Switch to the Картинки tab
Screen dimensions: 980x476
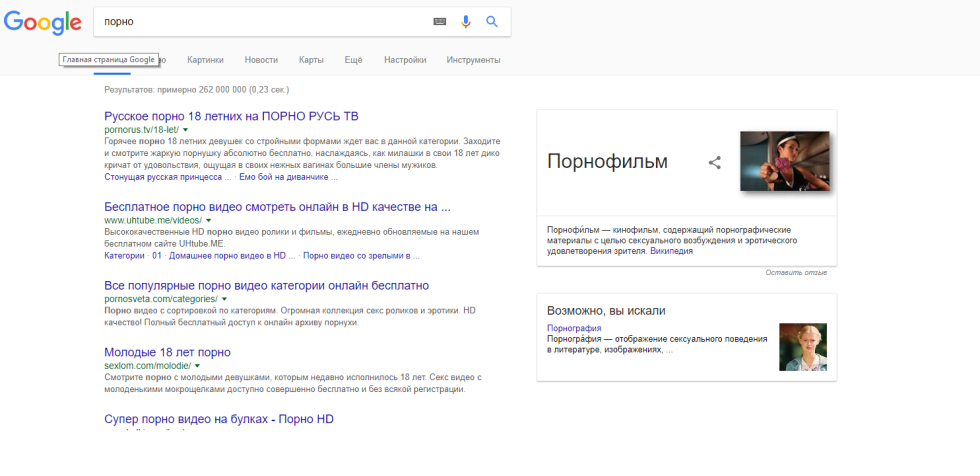click(205, 60)
